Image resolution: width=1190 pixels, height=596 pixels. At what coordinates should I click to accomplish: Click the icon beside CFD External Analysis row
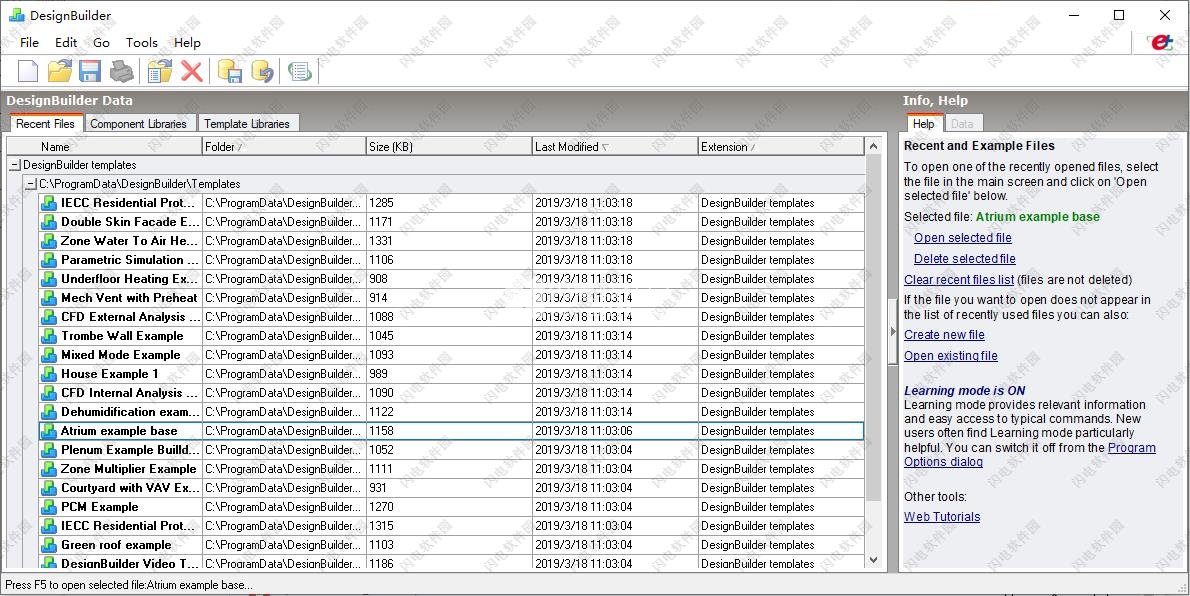49,317
